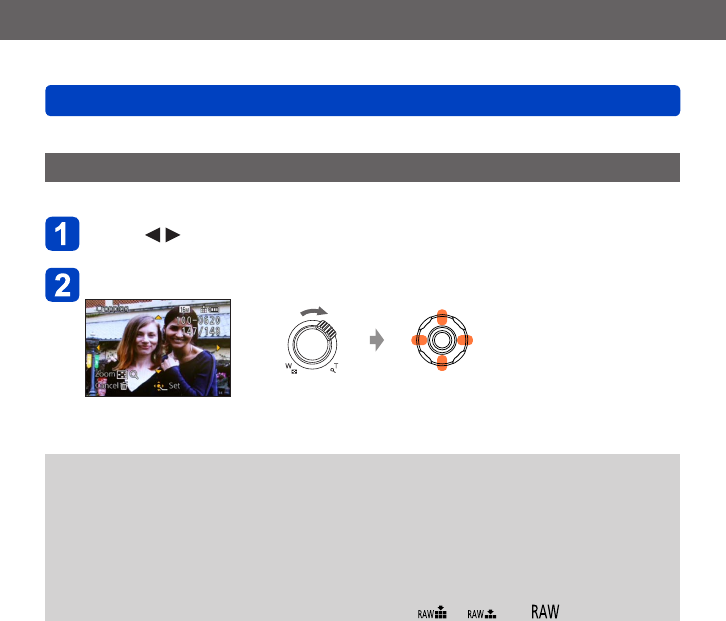Click the bottom orange cursor button
The height and width of the screenshot is (621, 726).
[442, 363]
